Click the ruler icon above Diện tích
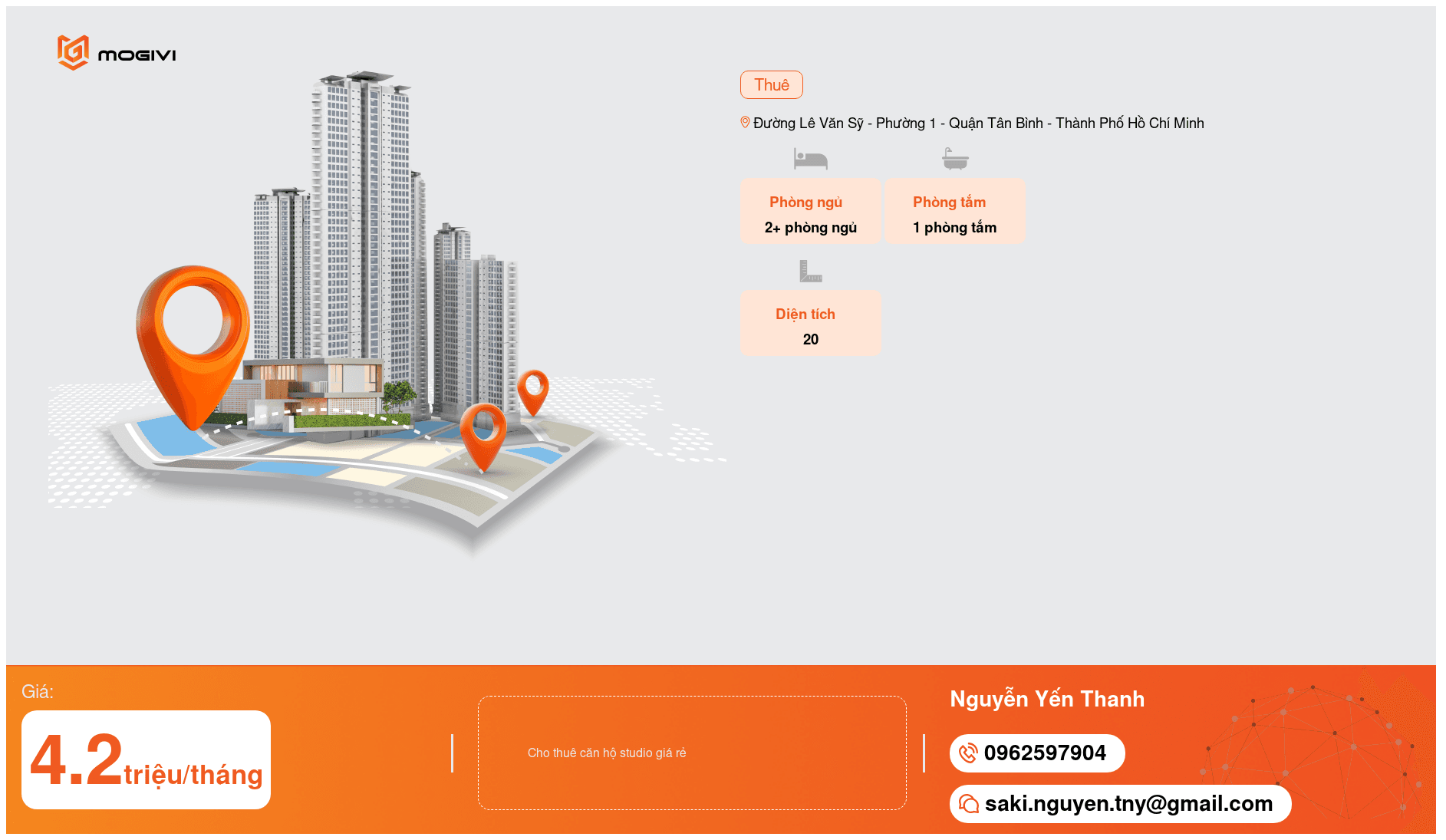 tap(810, 271)
